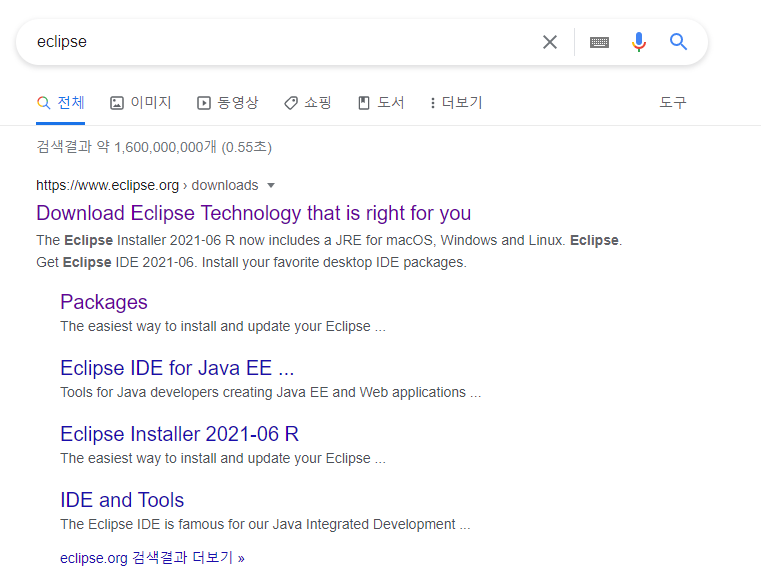The image size is (761, 577).
Task: Open the Packages sitelink
Action: click(x=104, y=302)
